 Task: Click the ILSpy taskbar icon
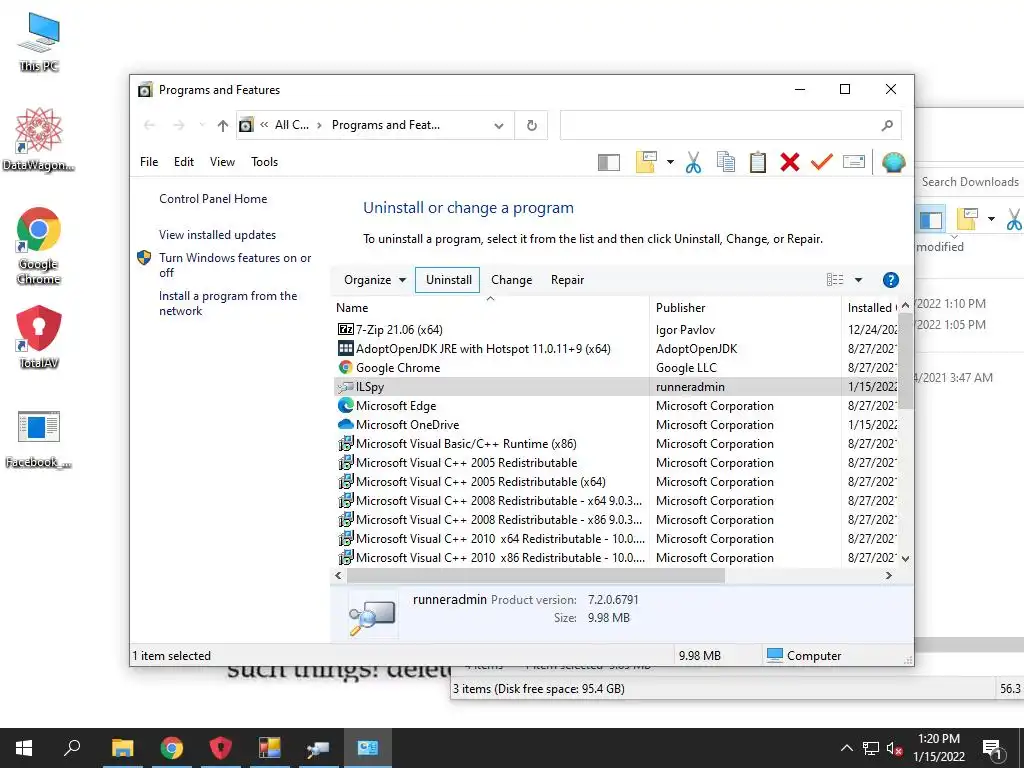318,748
